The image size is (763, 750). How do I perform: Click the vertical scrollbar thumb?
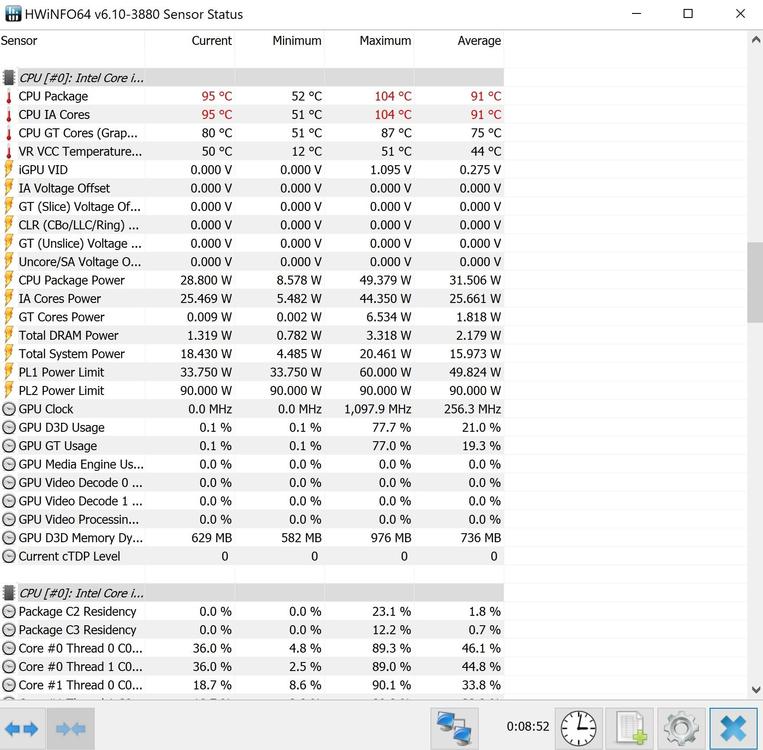[754, 280]
